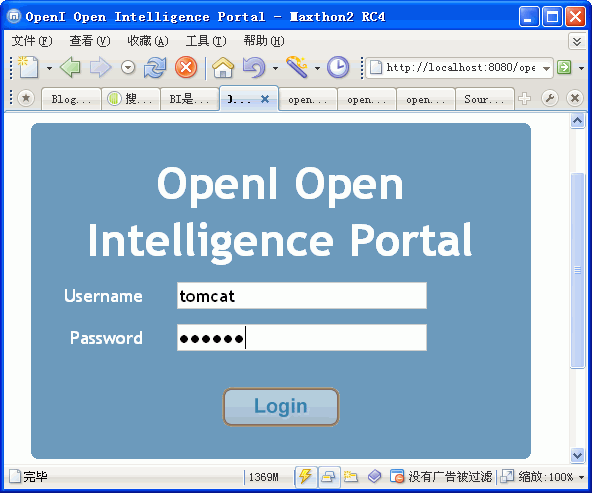Open the favorites star icon
592x493 pixels.
(26, 99)
